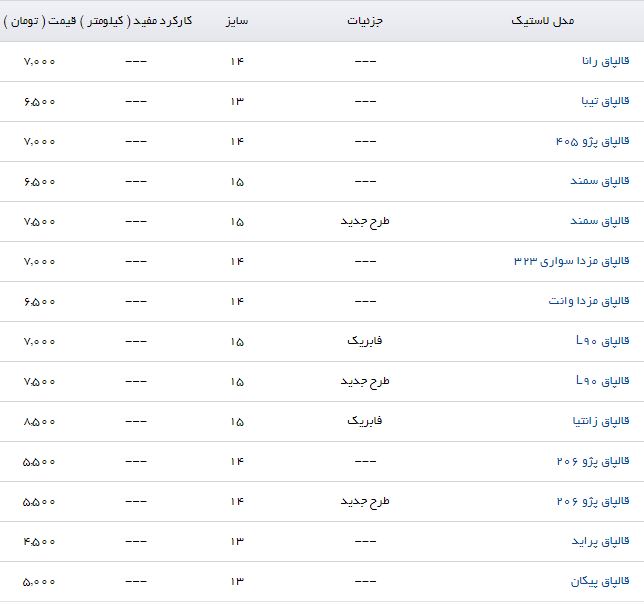Viewport: 644px width, 604px height.
Task: Select size ۱۴ in the مزدا وانت row
Action: pos(237,302)
